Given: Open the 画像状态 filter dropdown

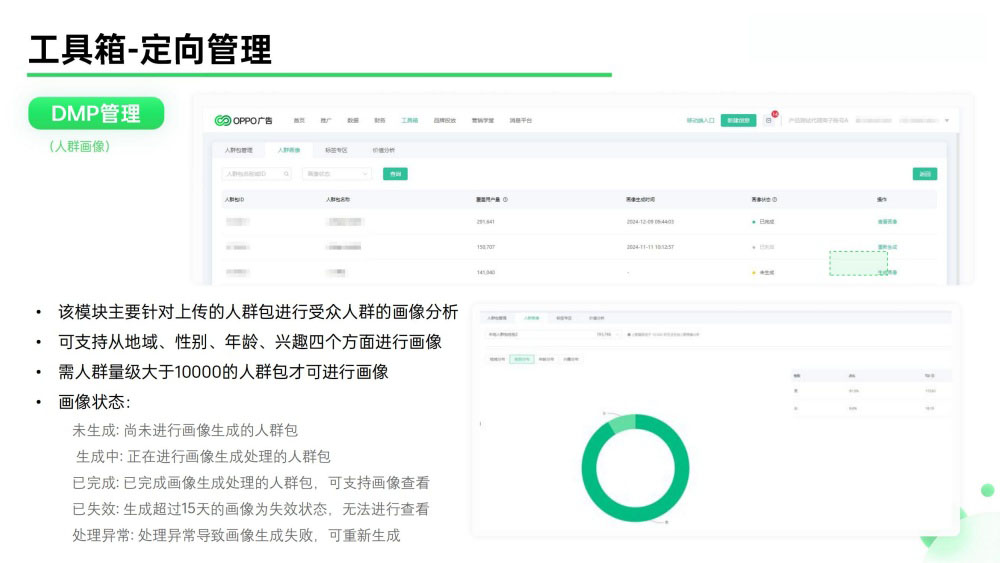Looking at the screenshot, I should 336,174.
